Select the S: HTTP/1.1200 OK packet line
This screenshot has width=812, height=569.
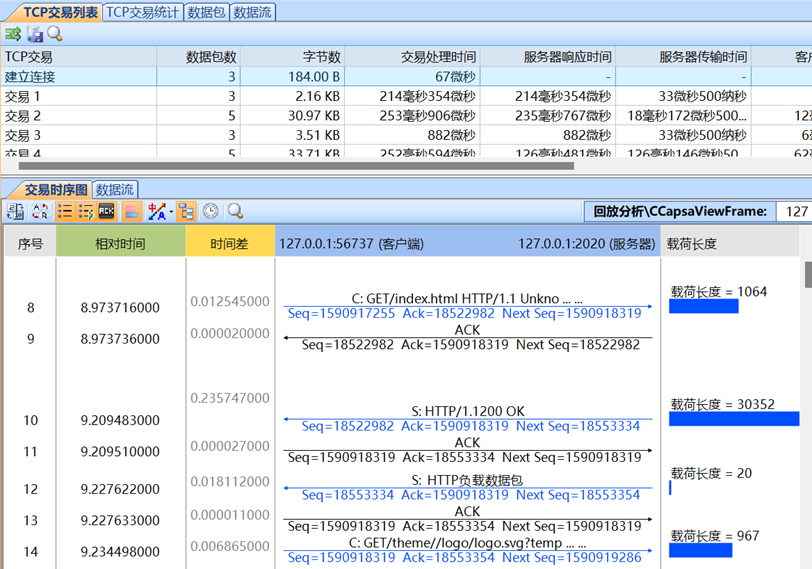(468, 419)
